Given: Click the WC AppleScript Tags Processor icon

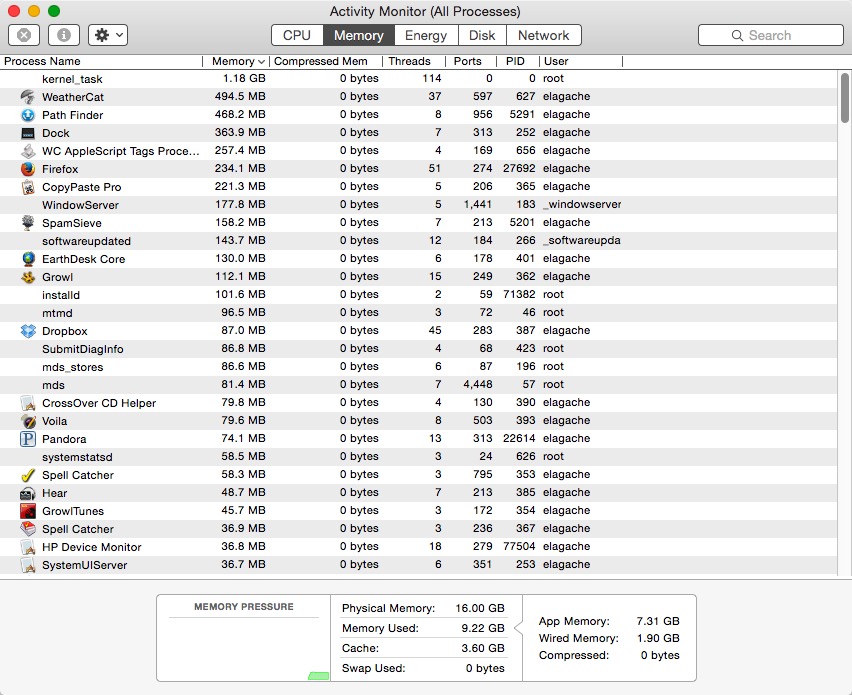Looking at the screenshot, I should (x=28, y=151).
